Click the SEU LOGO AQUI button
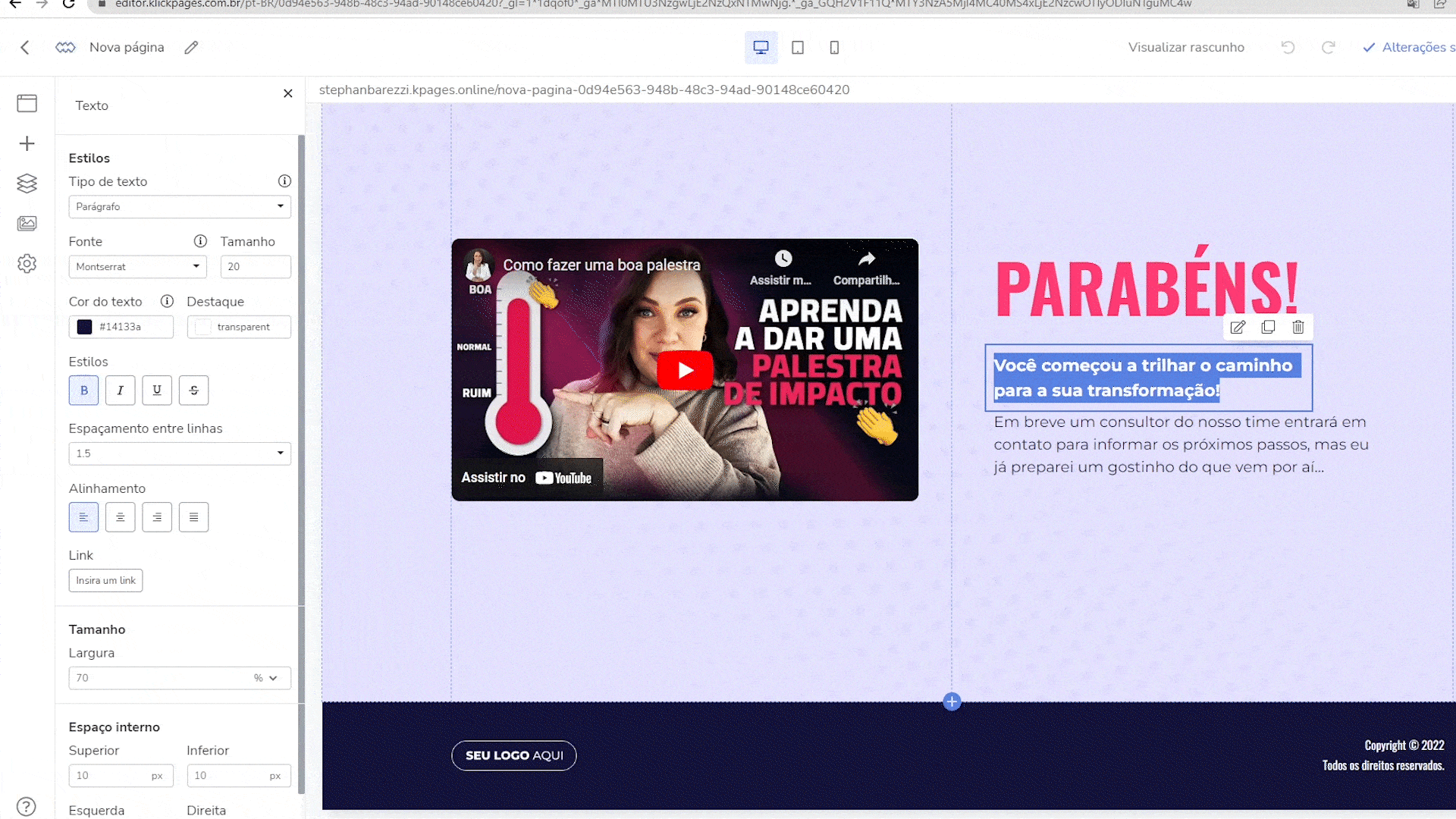The image size is (1456, 819). click(x=514, y=755)
